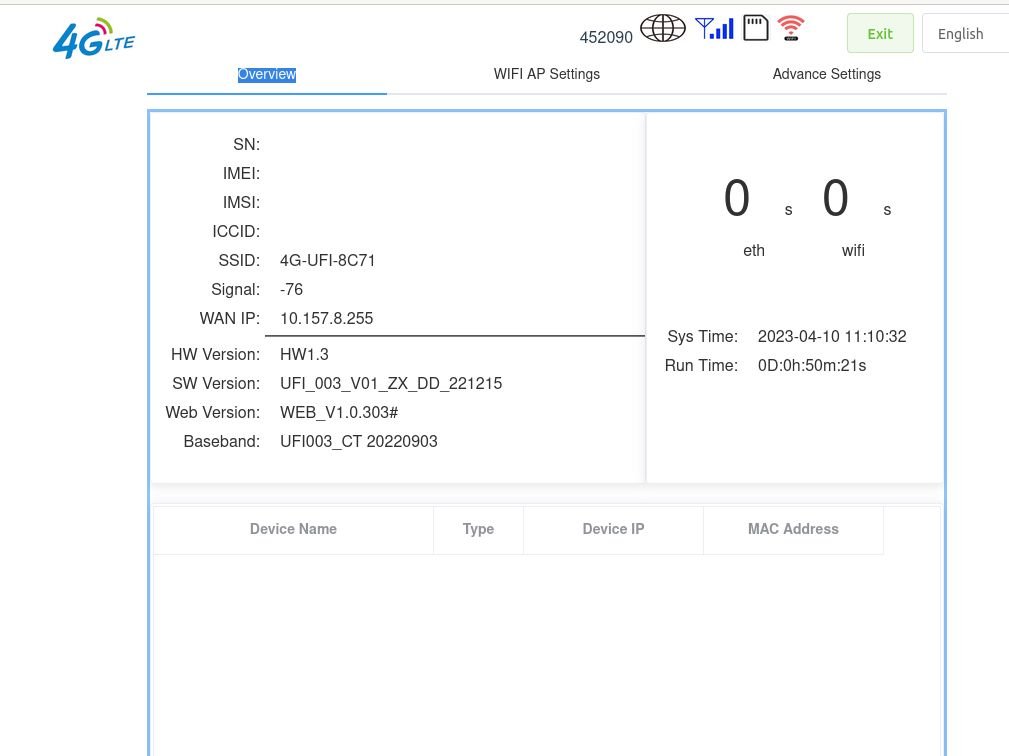1009x756 pixels.
Task: Open the English language dropdown
Action: pos(964,34)
